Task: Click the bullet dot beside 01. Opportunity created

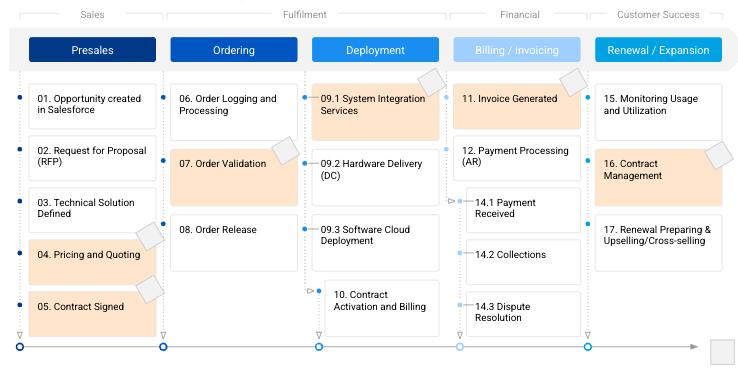Action: [x=20, y=97]
